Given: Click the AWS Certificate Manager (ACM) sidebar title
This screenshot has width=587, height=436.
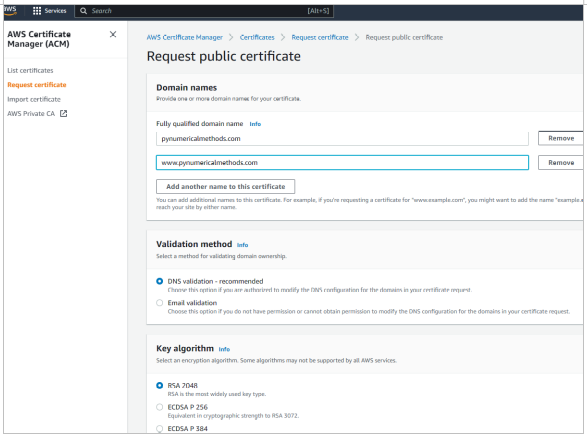Looking at the screenshot, I should point(39,39).
